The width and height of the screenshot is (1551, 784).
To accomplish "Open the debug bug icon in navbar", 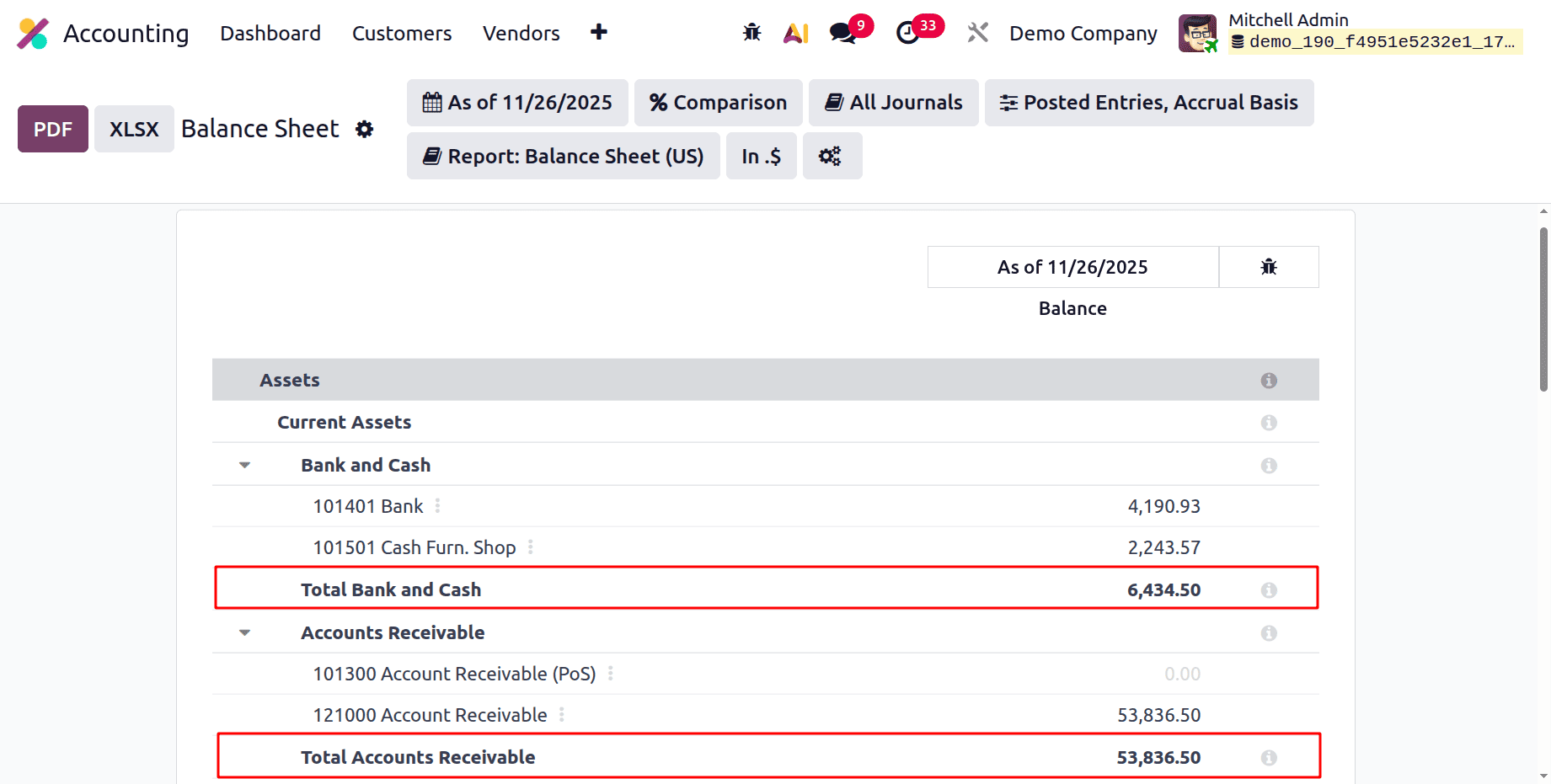I will click(x=751, y=33).
